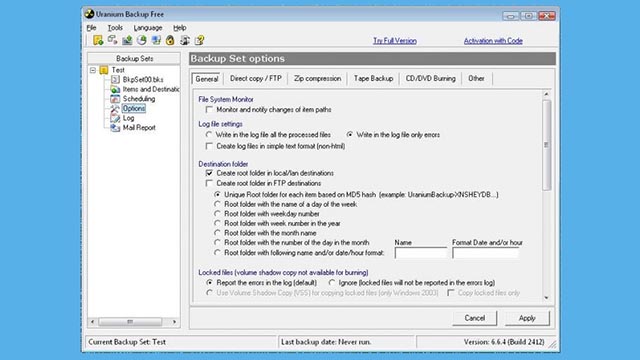Click the black-and-white service toolbar icon
The width and height of the screenshot is (640, 360).
pyautogui.click(x=185, y=40)
